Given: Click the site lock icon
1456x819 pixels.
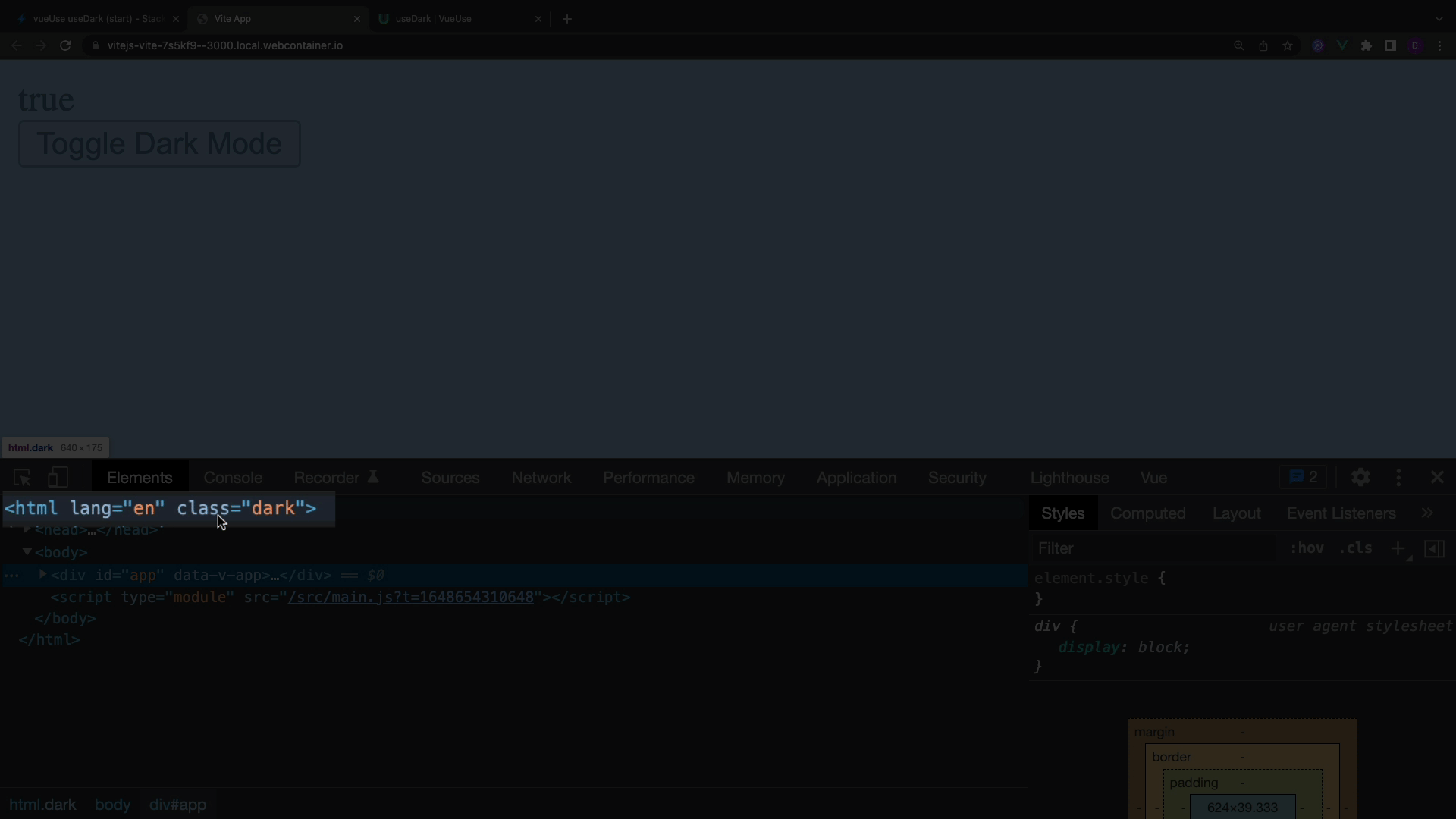Looking at the screenshot, I should pos(95,46).
